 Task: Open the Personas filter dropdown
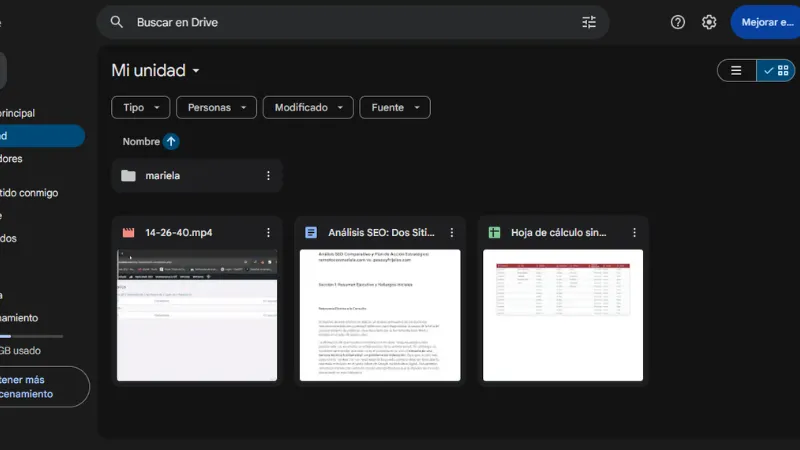[x=216, y=108]
